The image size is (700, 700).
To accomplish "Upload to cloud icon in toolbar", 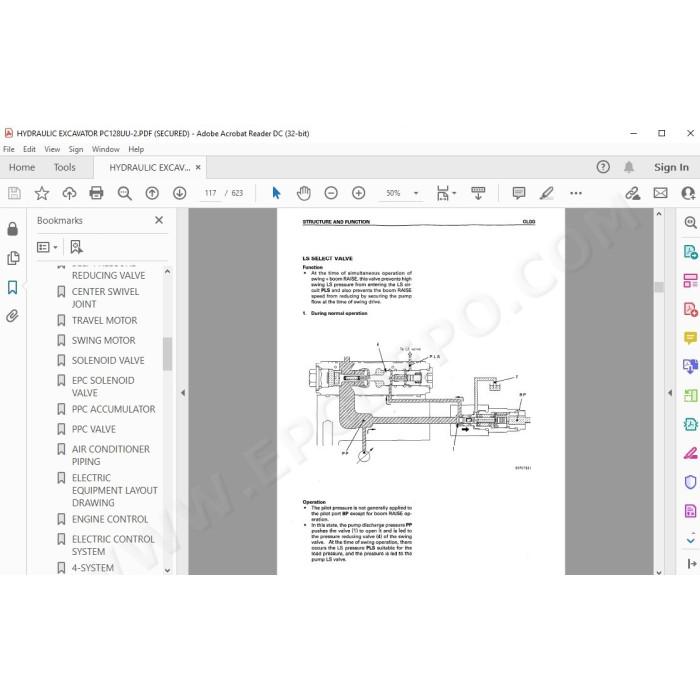I will 69,193.
